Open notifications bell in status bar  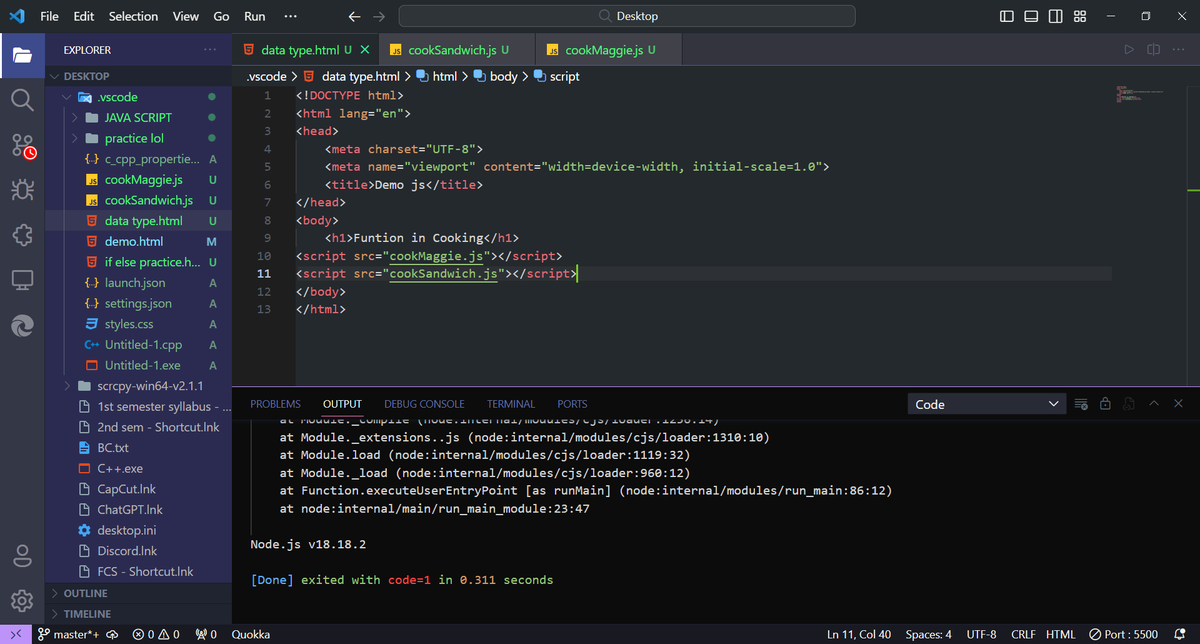pyautogui.click(x=1179, y=634)
